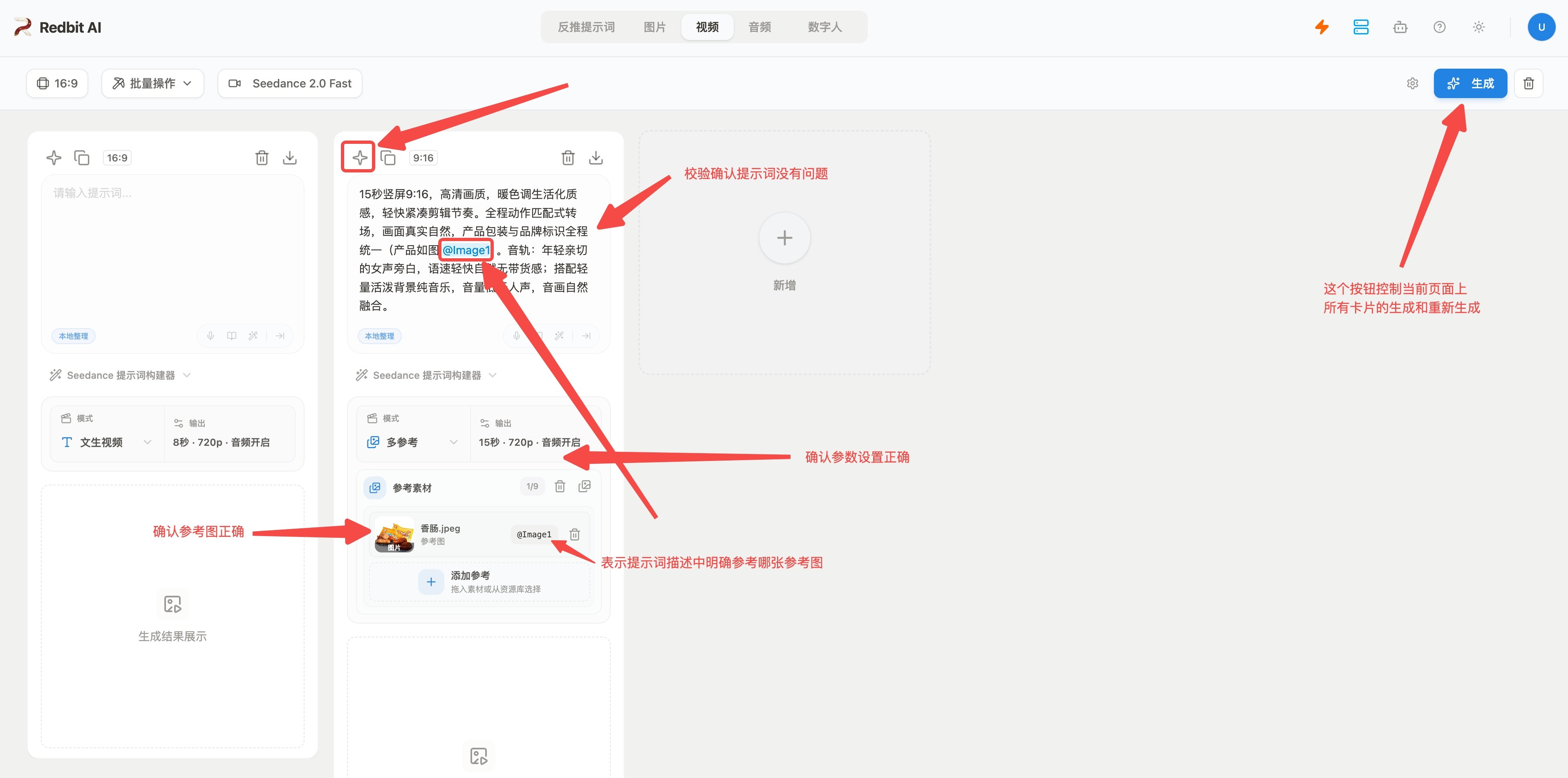Open the 多参考 mode dropdown
1568x778 pixels.
click(413, 442)
